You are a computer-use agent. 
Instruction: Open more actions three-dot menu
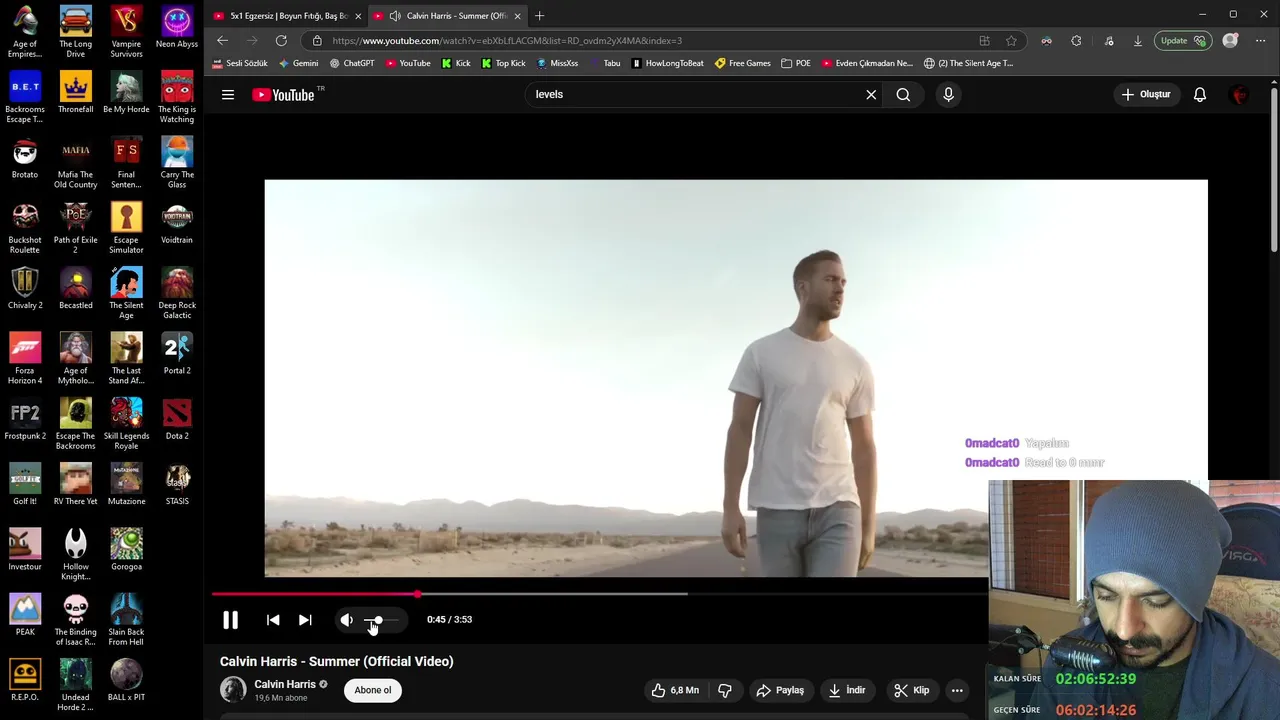957,690
